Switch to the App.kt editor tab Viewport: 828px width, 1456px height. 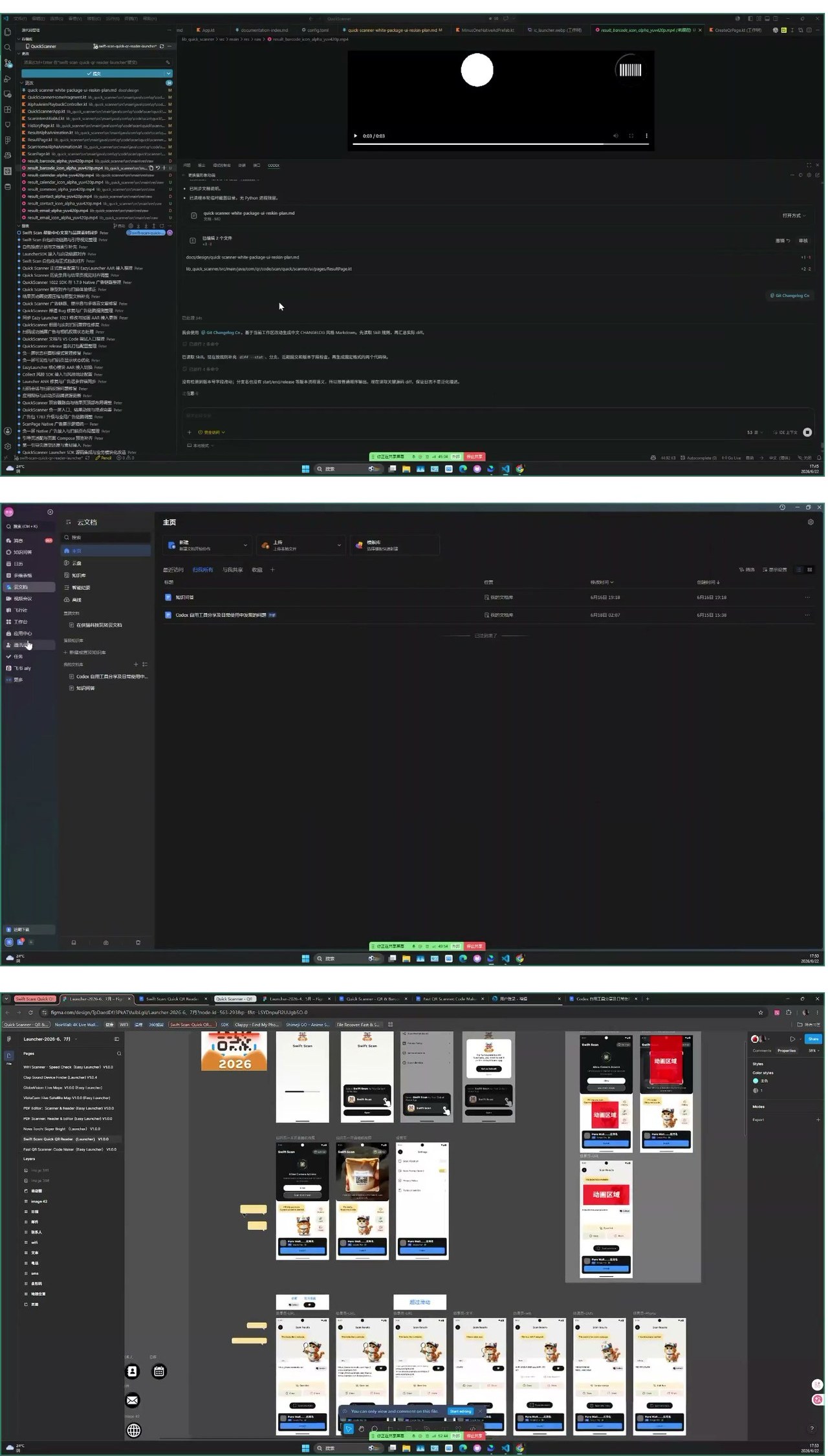207,30
